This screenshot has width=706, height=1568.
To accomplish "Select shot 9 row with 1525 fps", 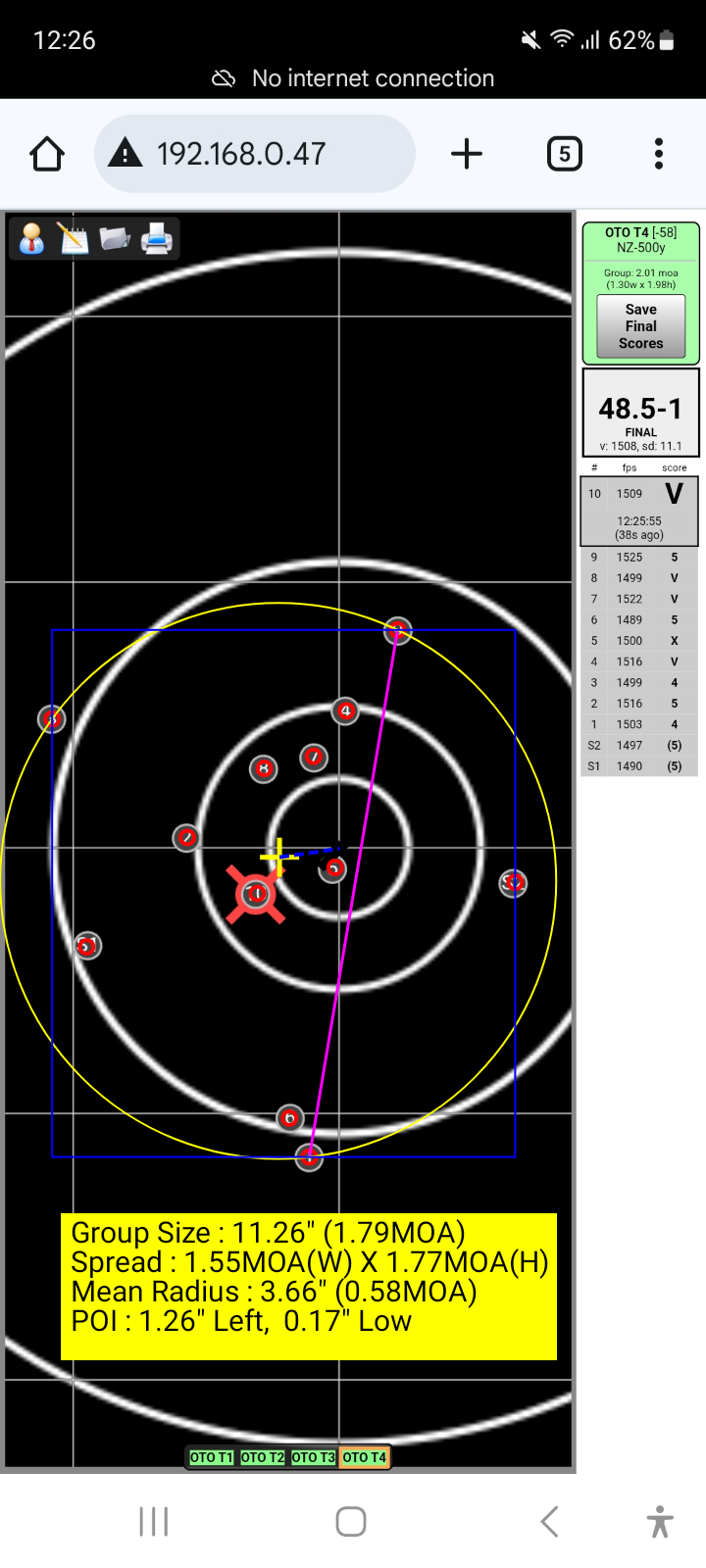I will [x=639, y=557].
